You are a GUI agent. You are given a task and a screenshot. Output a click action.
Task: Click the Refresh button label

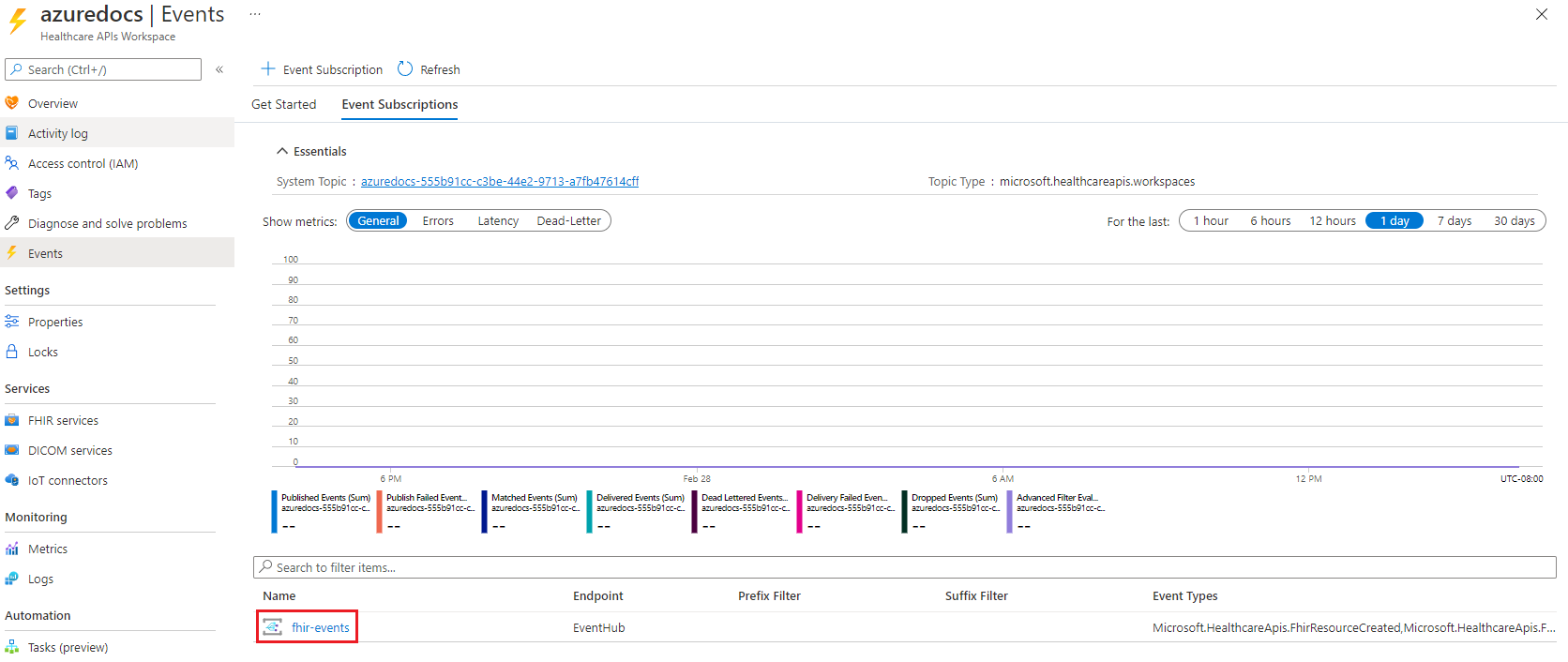click(440, 69)
